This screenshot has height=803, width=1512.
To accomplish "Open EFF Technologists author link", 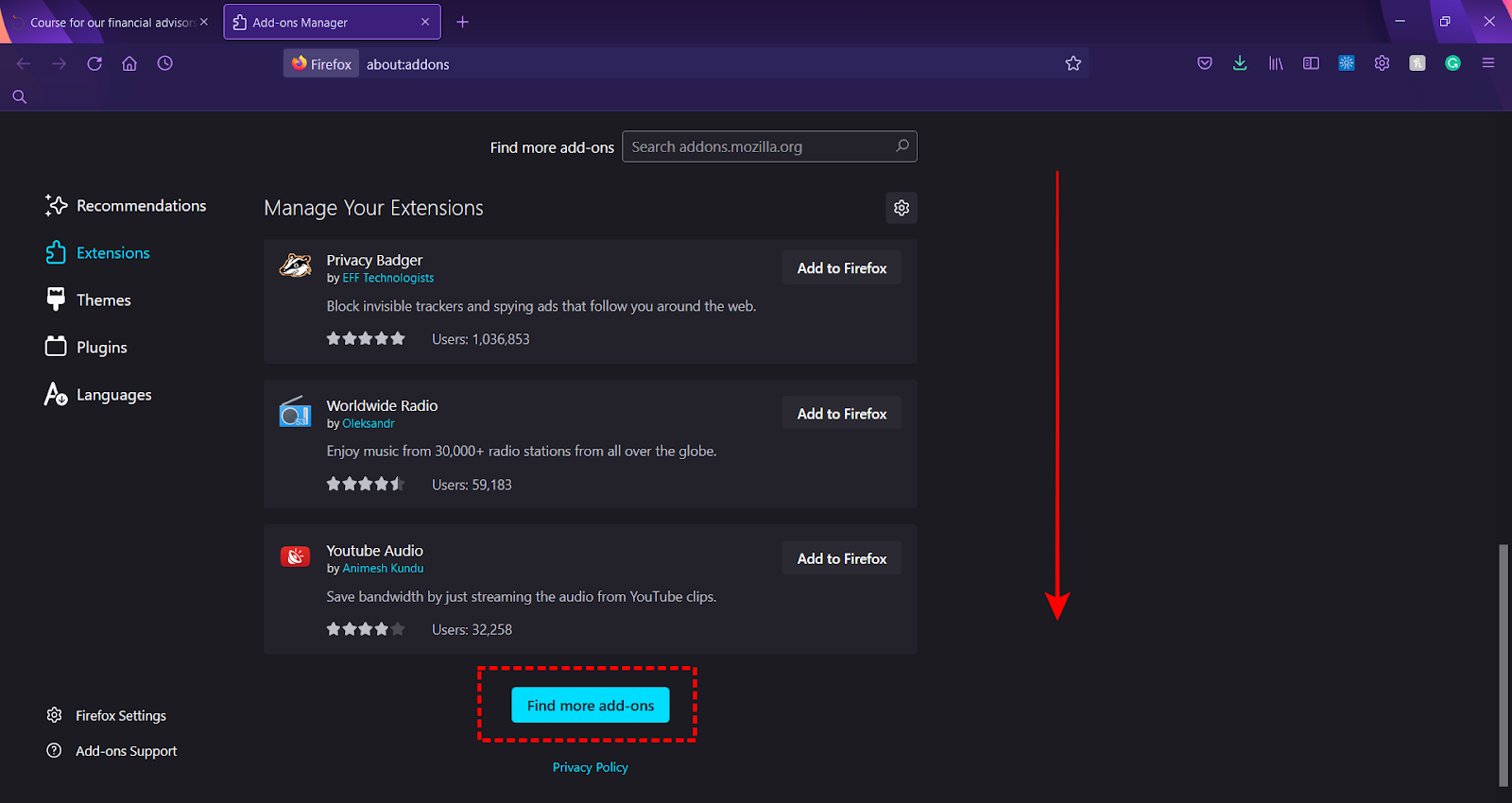I will [388, 278].
